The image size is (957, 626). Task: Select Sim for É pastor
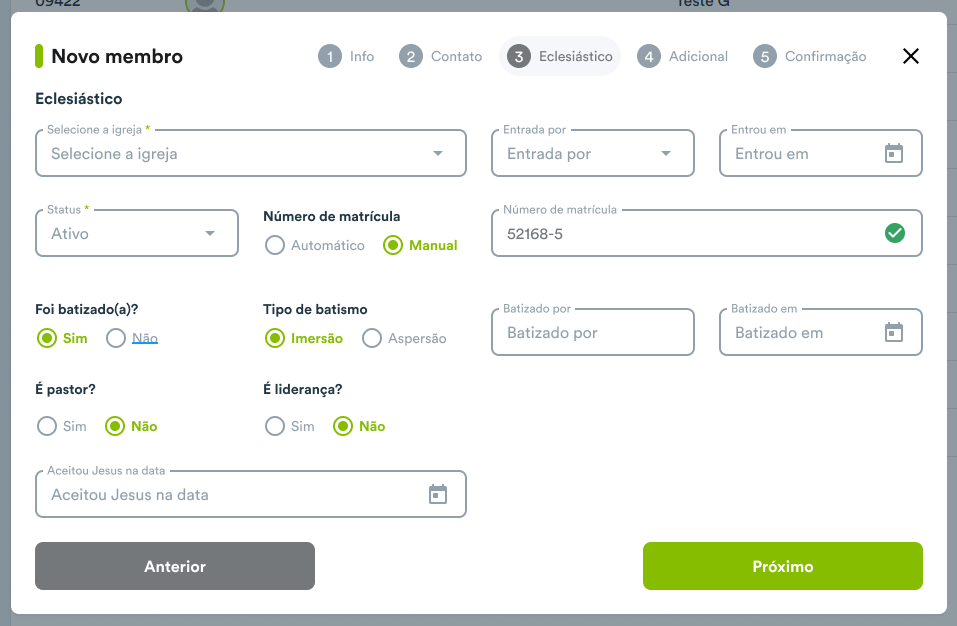47,426
